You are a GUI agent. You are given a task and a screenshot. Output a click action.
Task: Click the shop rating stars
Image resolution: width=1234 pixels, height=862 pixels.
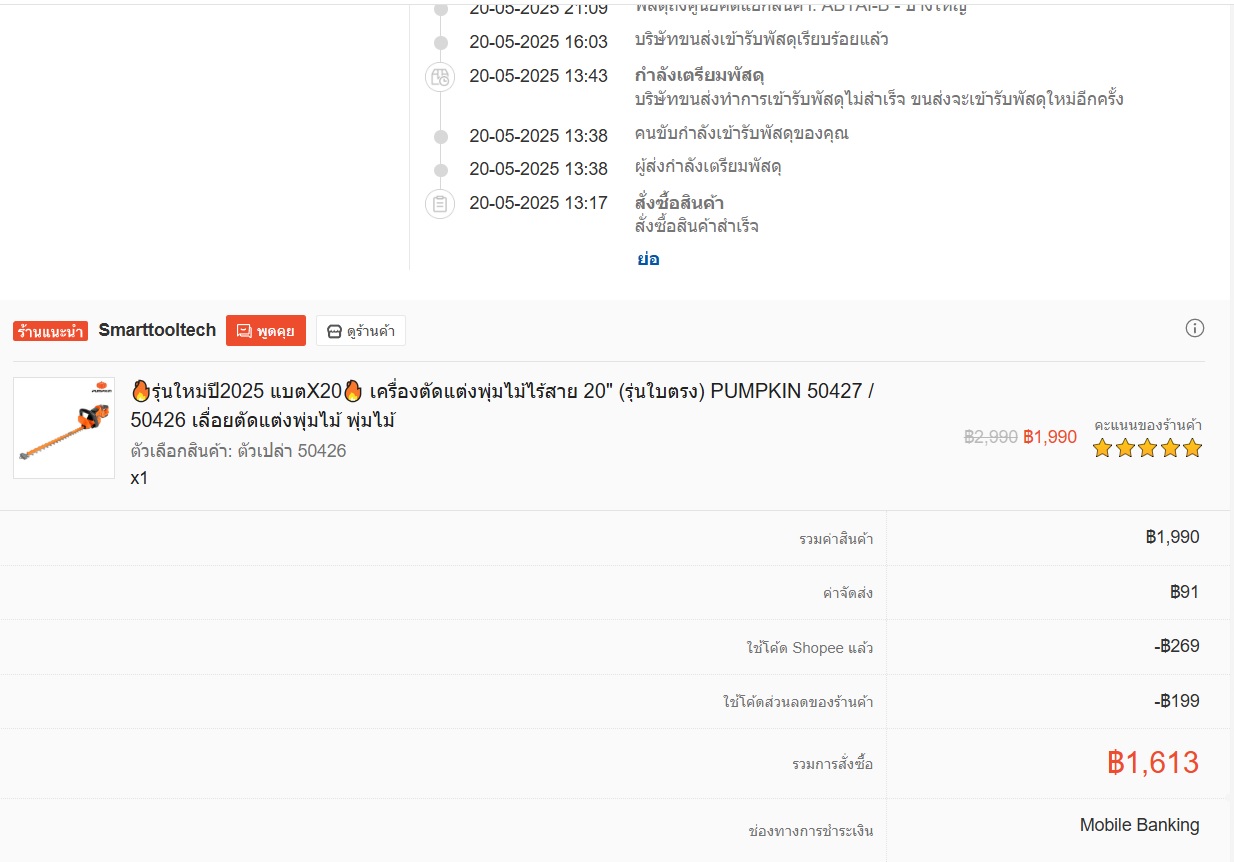click(x=1147, y=448)
